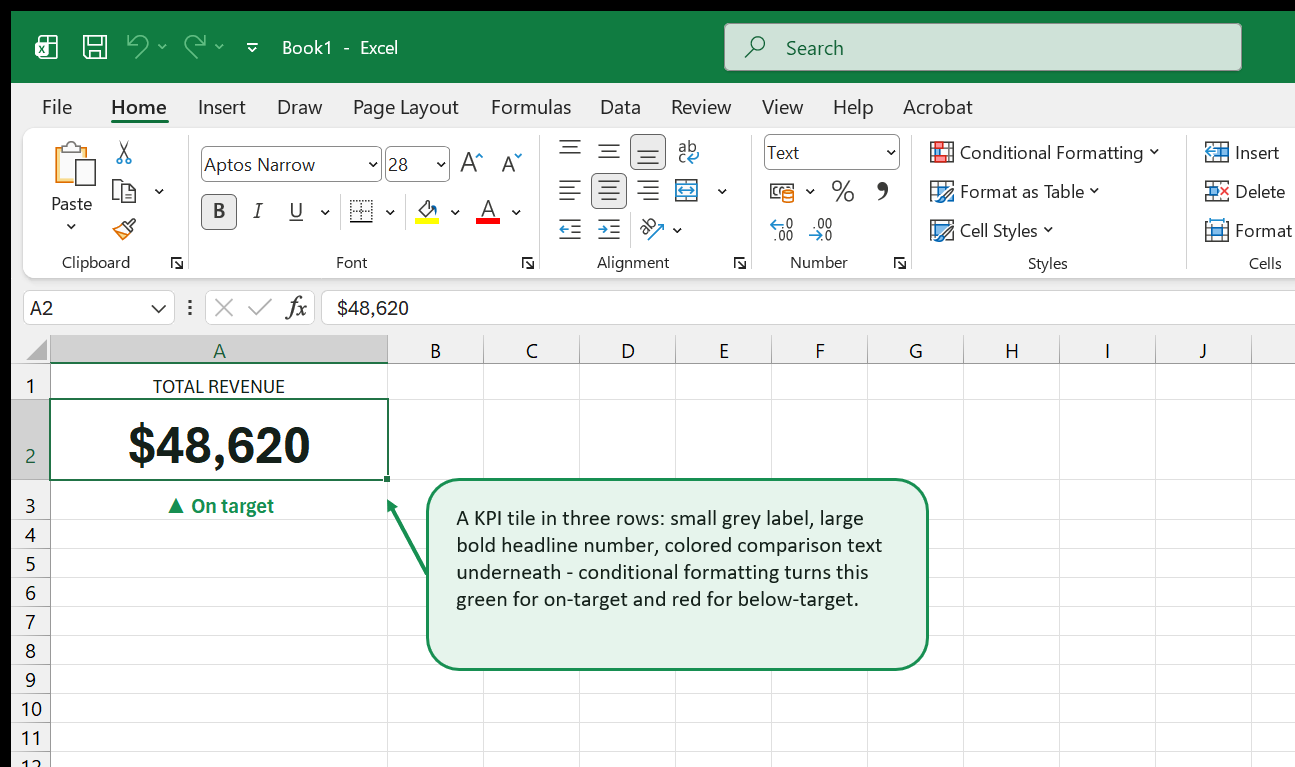Click the Format cells button
Screen dimensions: 1295x767
pyautogui.click(x=1248, y=230)
